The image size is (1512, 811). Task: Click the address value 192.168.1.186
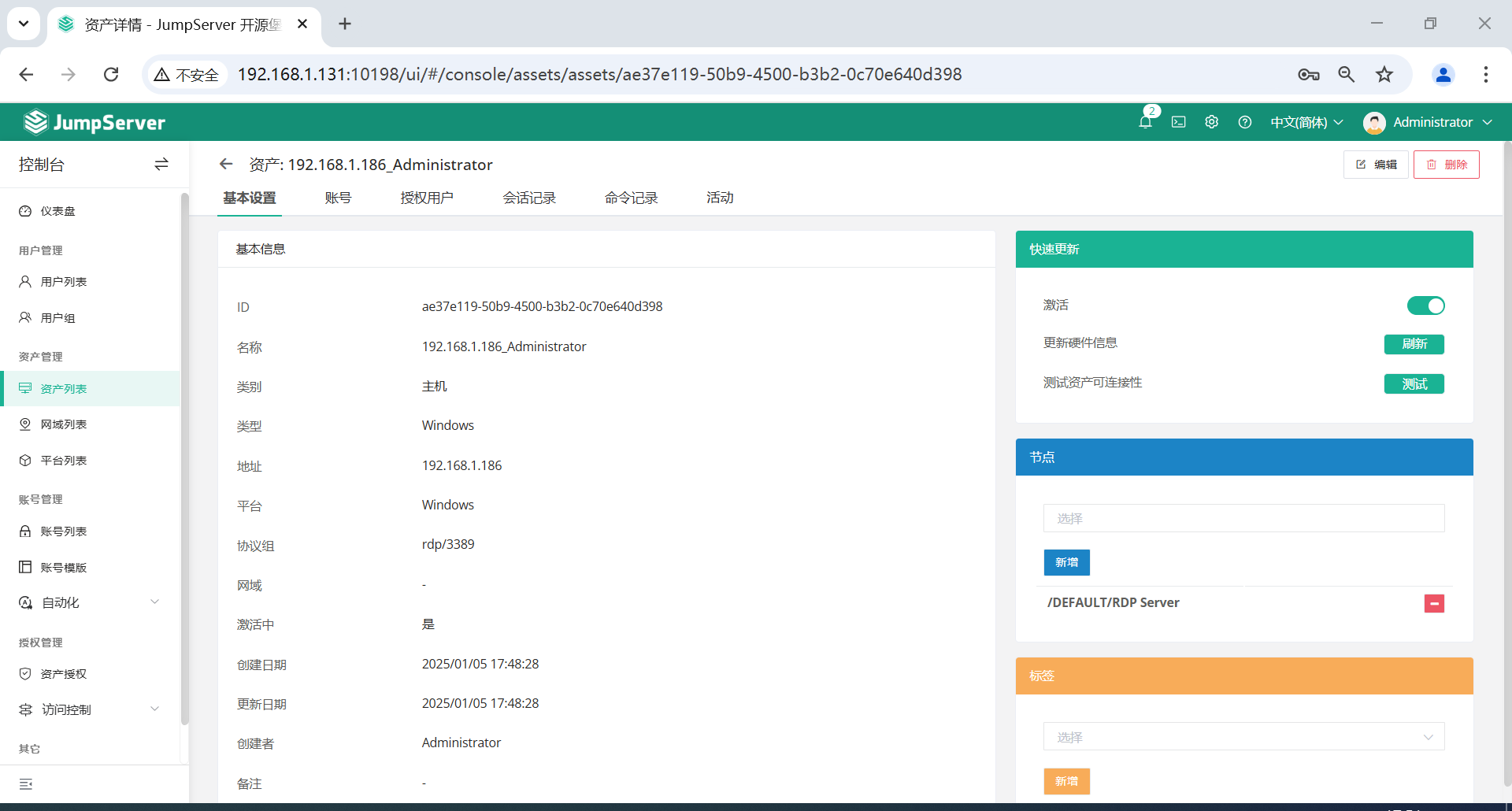click(461, 465)
